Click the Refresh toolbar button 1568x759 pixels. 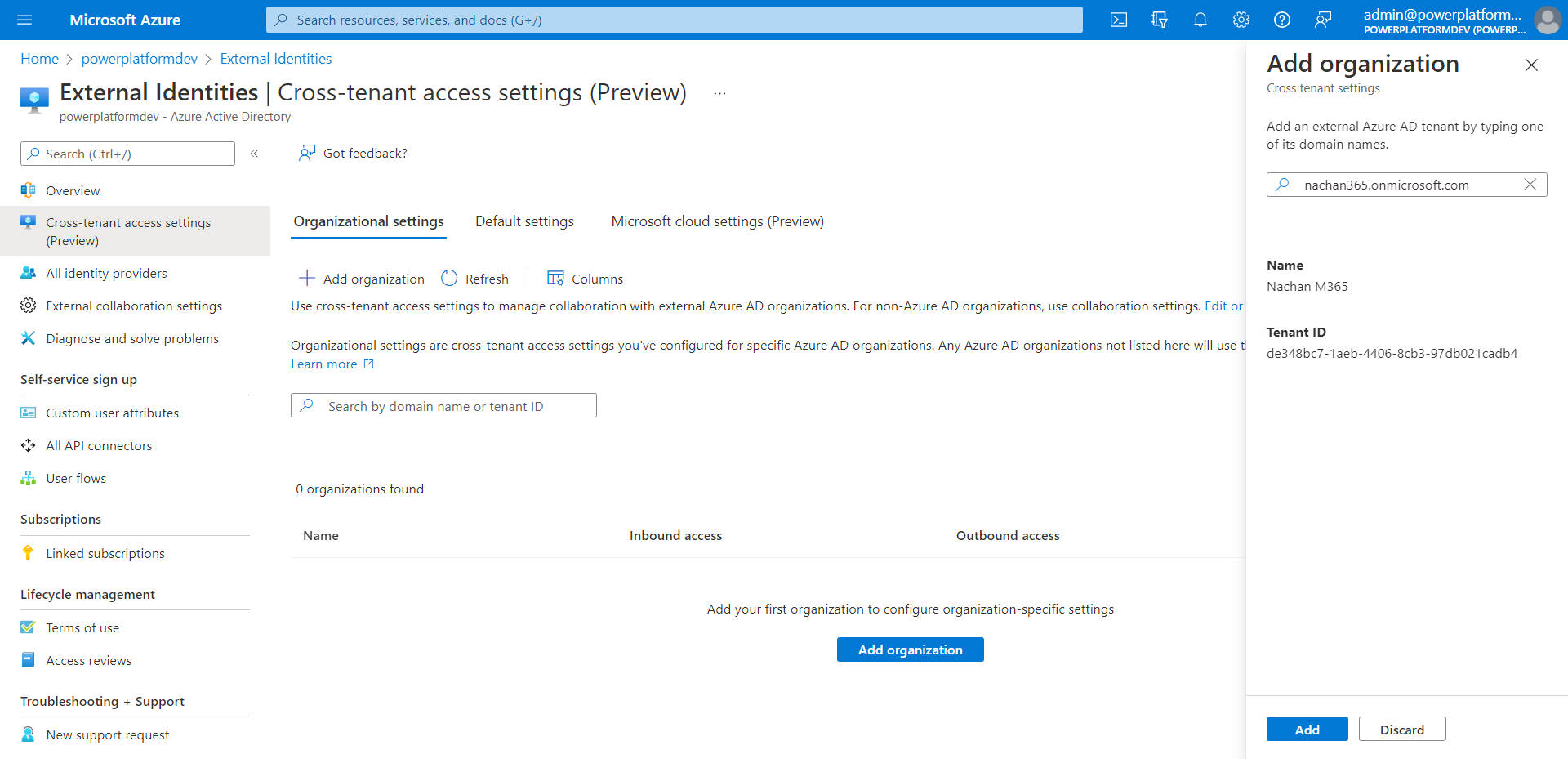click(475, 279)
